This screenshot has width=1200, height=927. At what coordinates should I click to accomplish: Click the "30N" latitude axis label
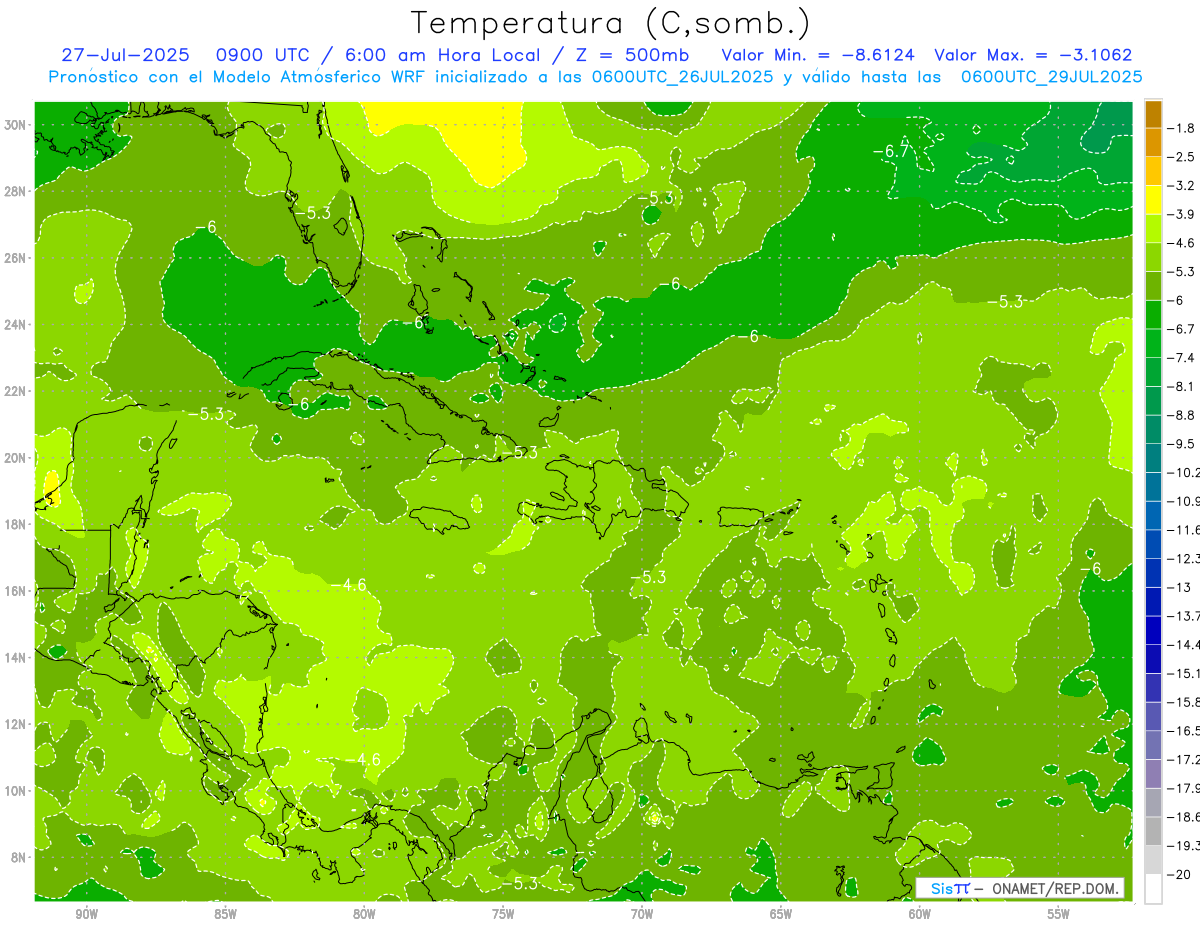[14, 125]
